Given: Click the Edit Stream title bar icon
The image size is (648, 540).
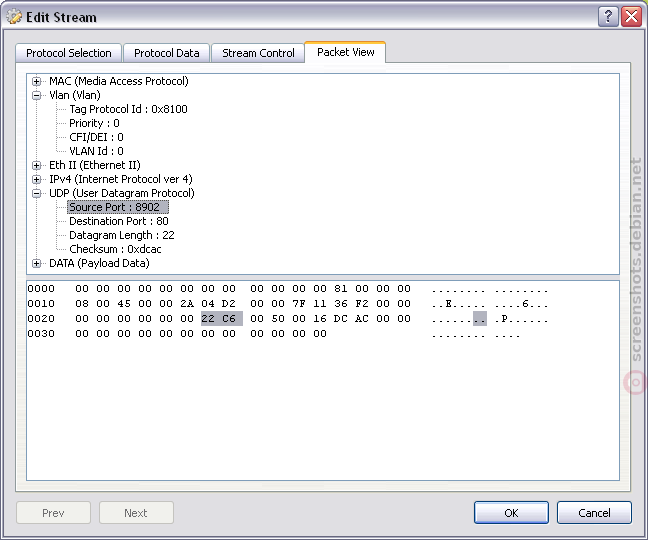Looking at the screenshot, I should (14, 17).
